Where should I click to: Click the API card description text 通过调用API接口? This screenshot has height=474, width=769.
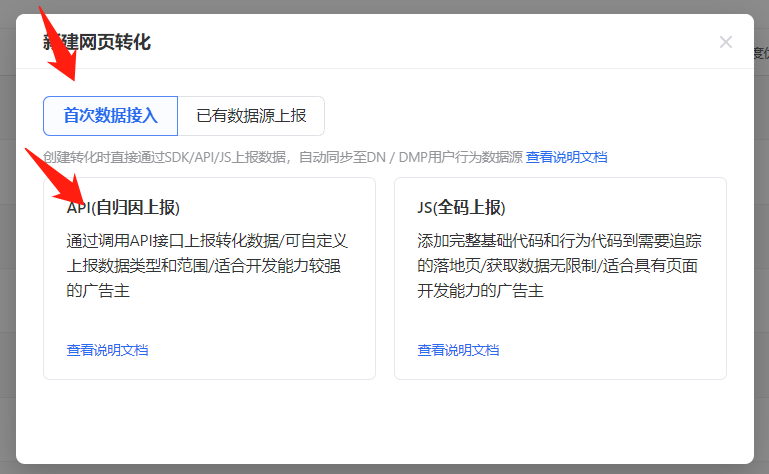click(207, 265)
